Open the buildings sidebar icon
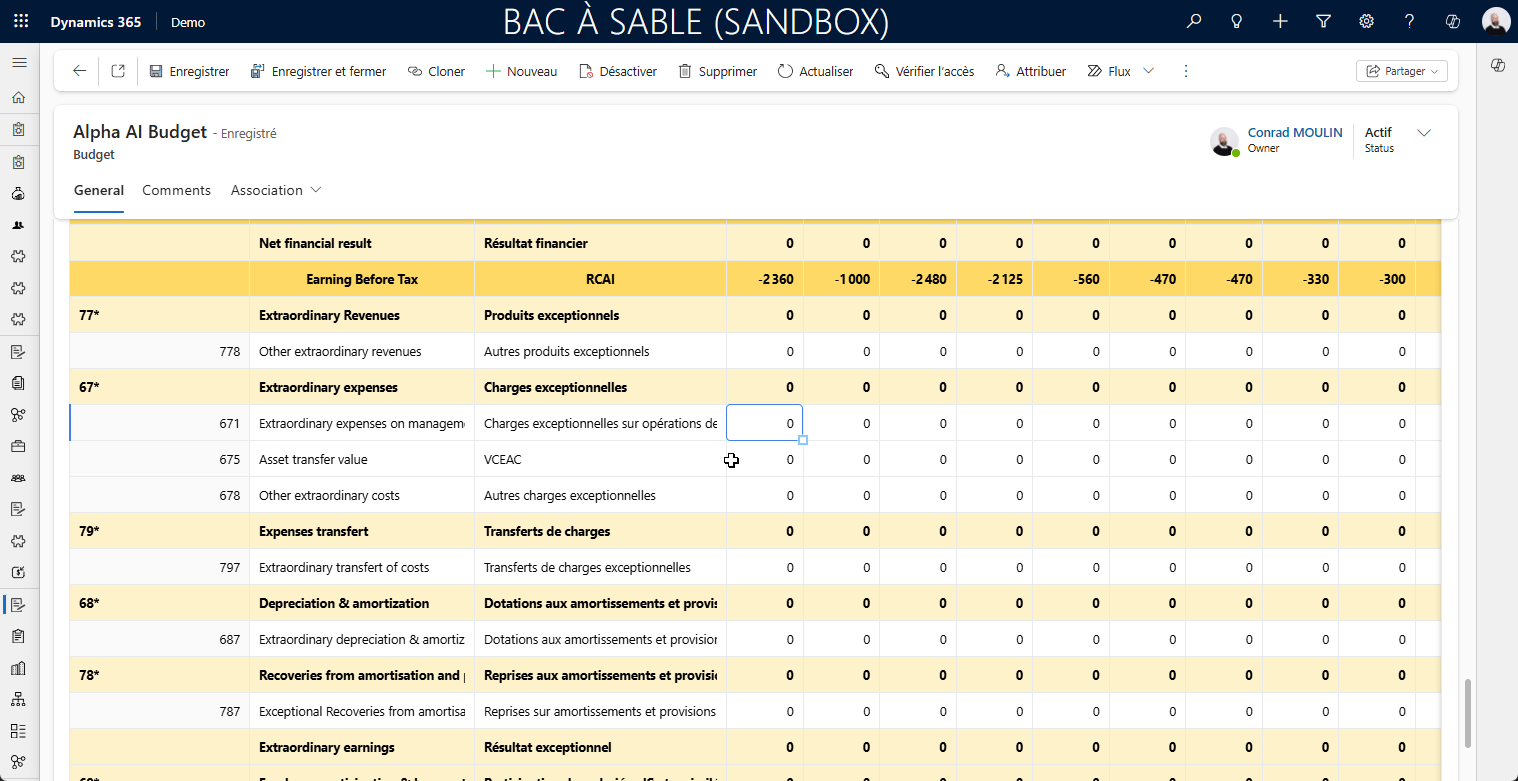Image resolution: width=1518 pixels, height=781 pixels. (18, 667)
